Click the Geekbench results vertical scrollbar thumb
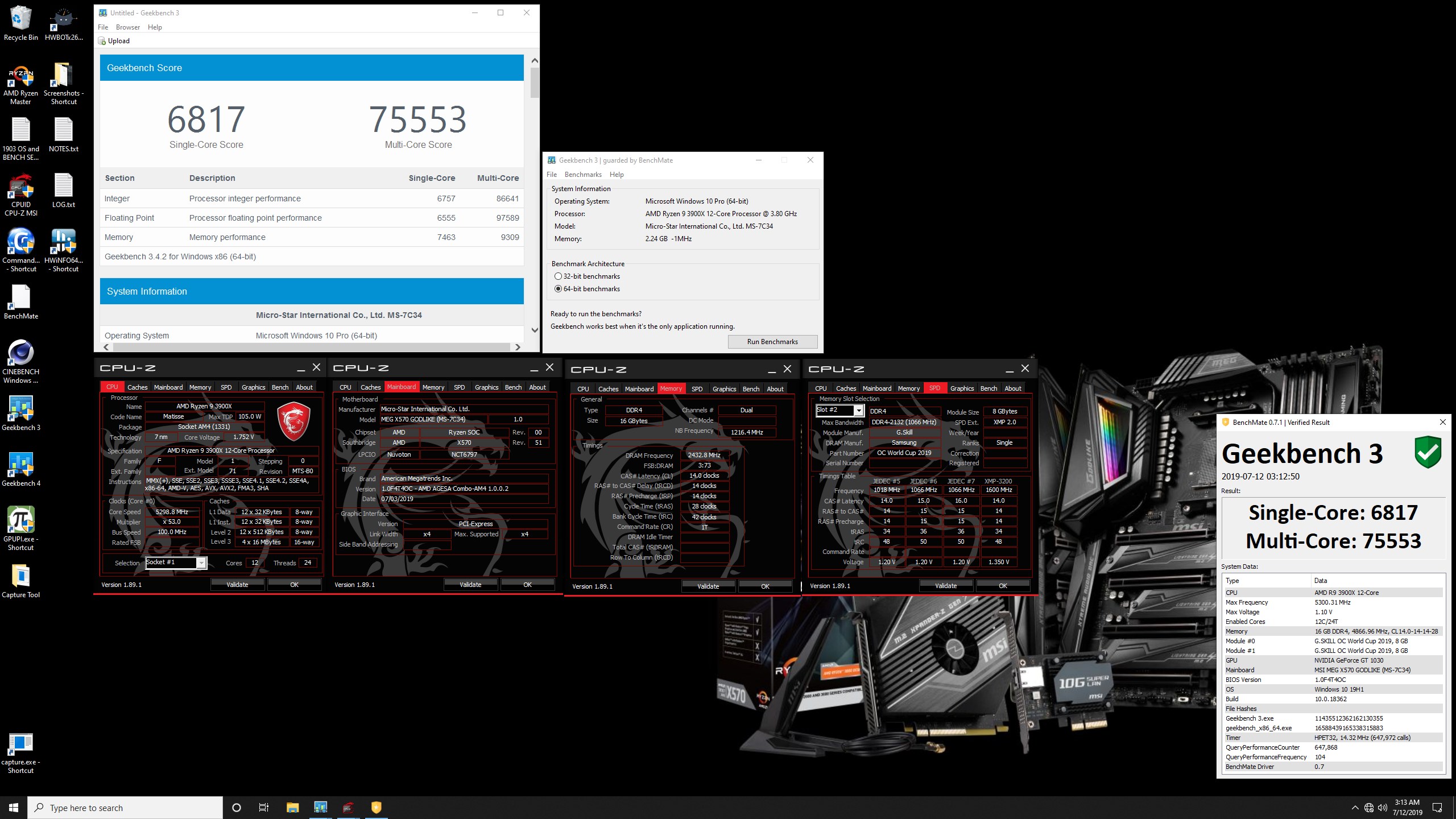 point(535,82)
